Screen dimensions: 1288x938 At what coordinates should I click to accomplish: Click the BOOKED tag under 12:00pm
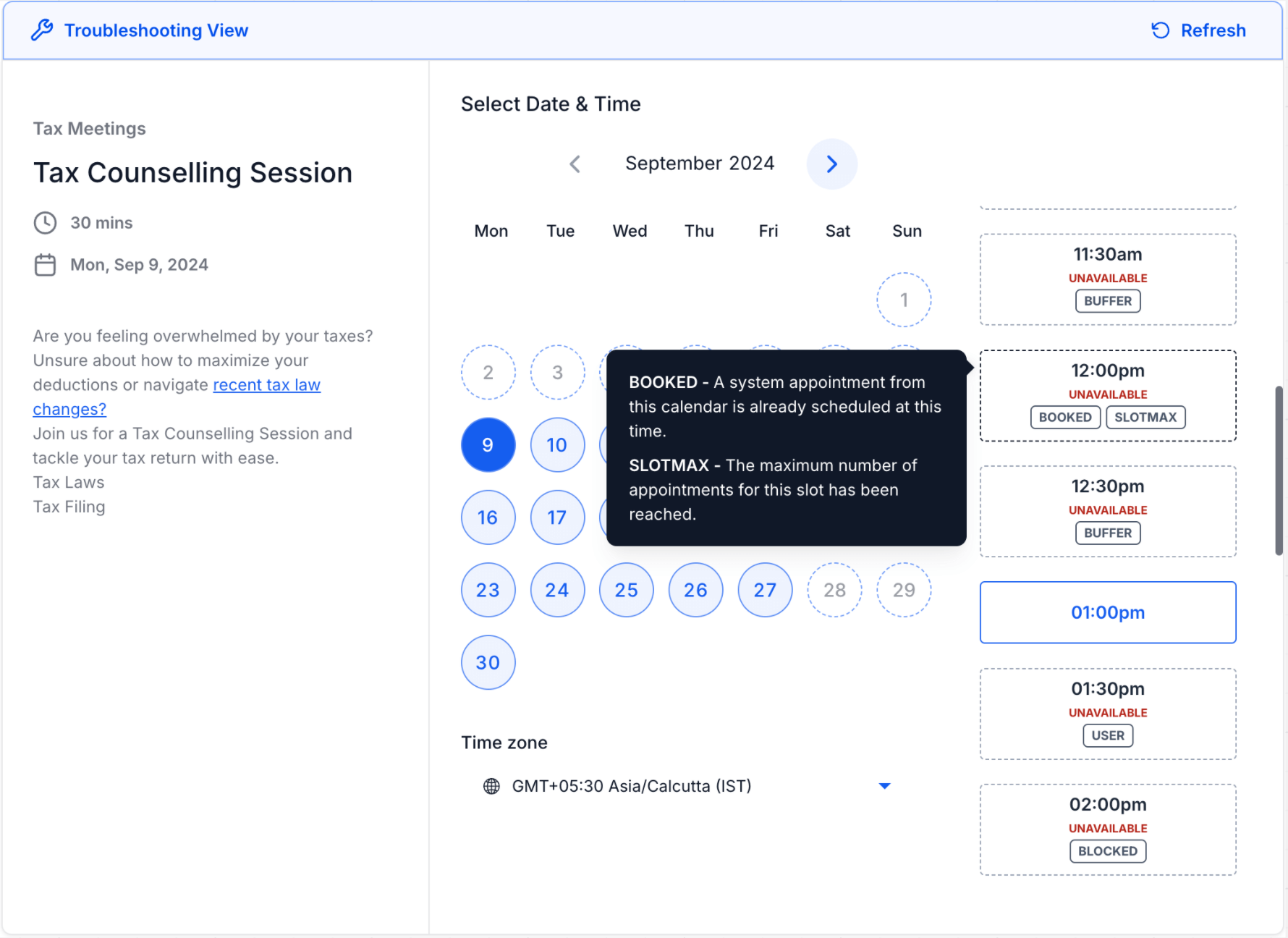click(1065, 418)
